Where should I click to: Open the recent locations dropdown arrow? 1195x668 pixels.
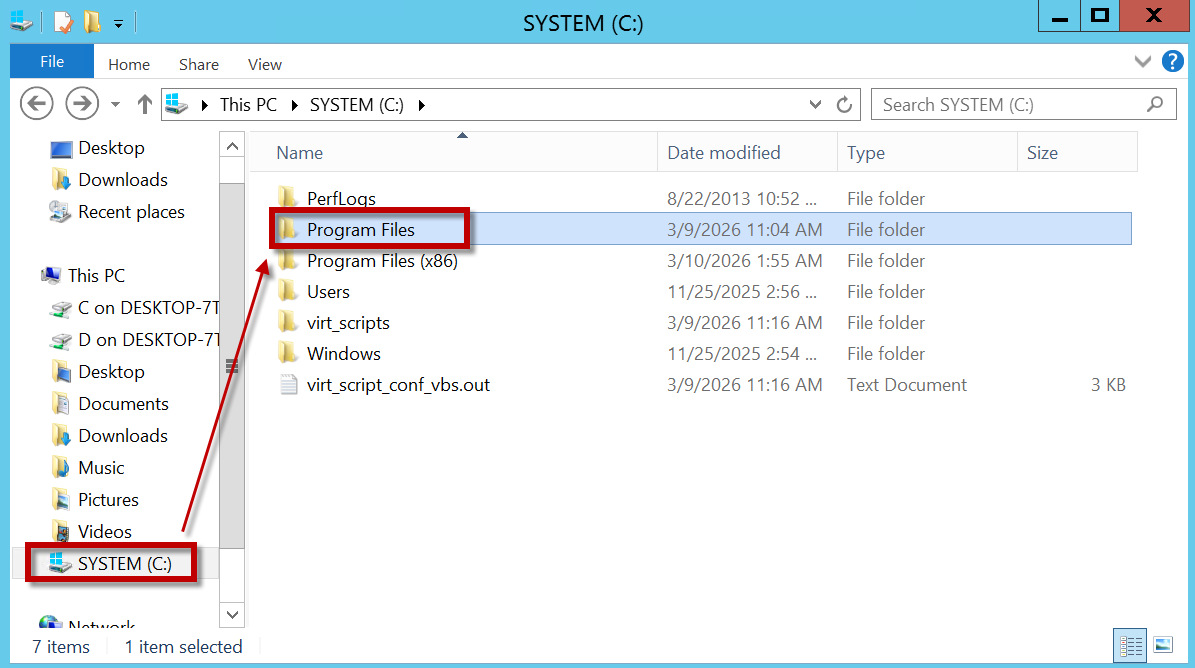pyautogui.click(x=115, y=104)
